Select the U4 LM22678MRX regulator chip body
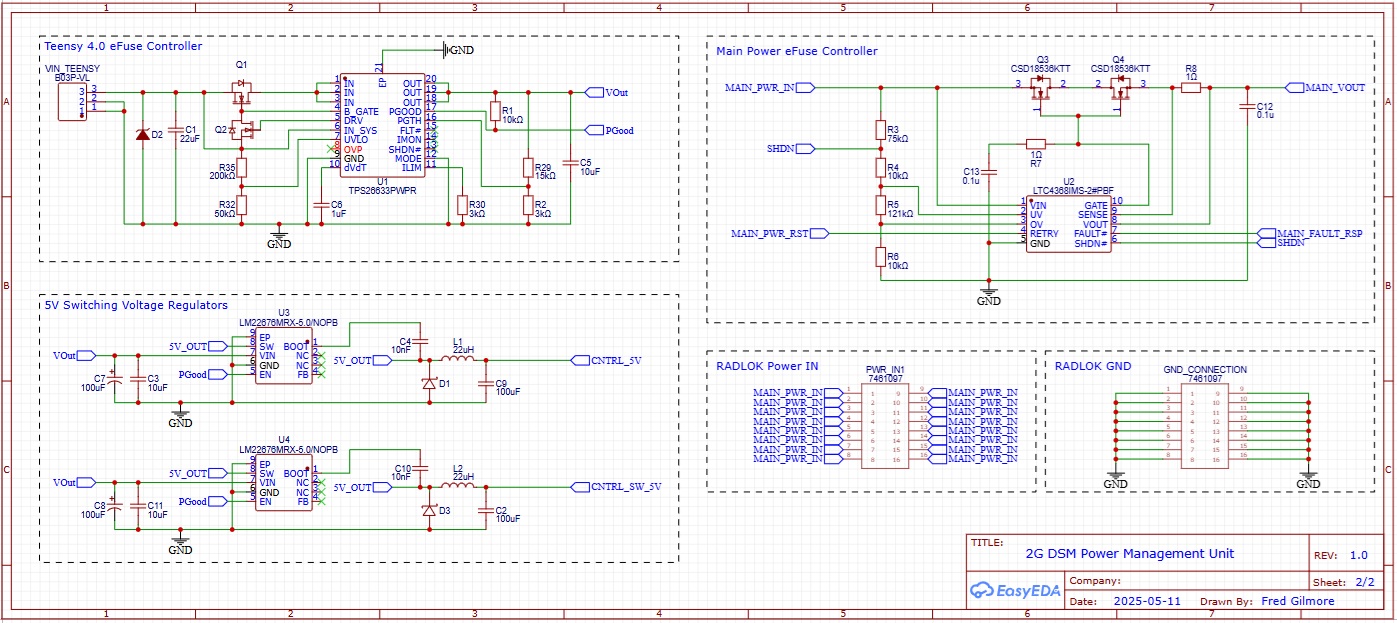Screen dimensions: 1397x623 (283, 484)
